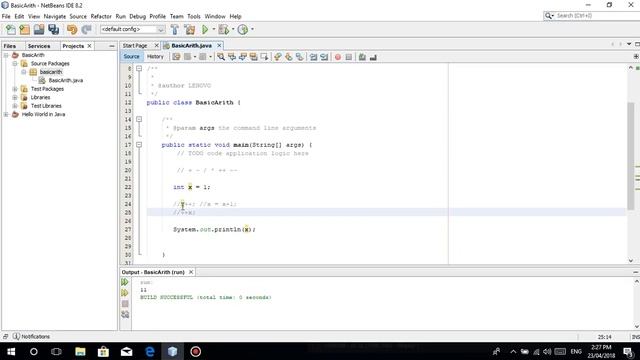This screenshot has width=640, height=360.
Task: Open the default config dropdown
Action: click(132, 29)
